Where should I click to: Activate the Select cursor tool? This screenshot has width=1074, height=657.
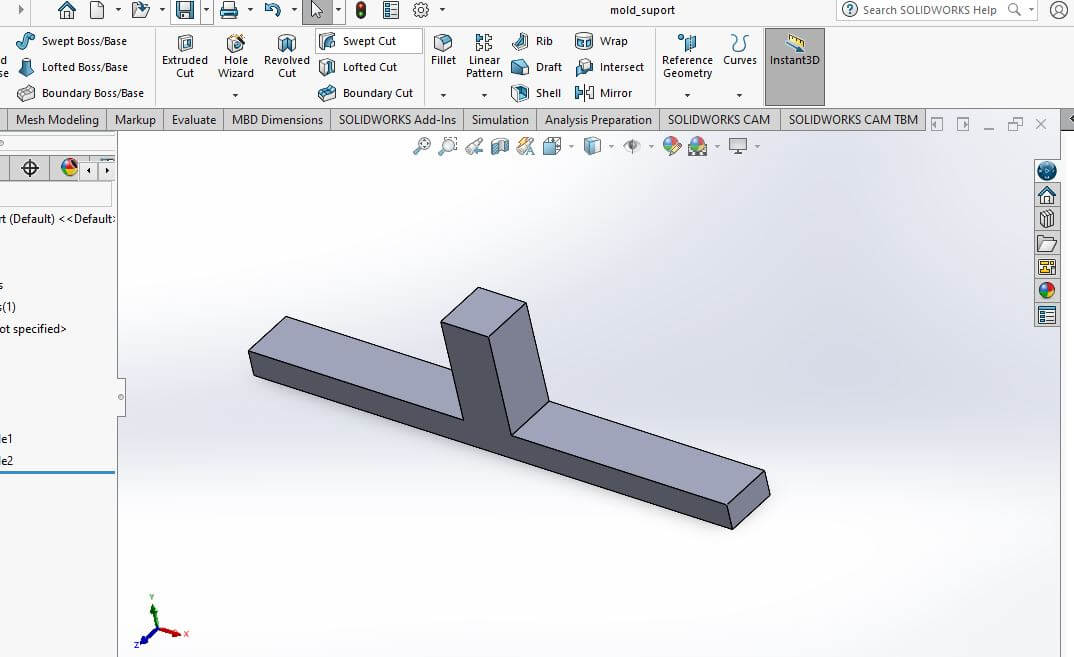tap(316, 10)
